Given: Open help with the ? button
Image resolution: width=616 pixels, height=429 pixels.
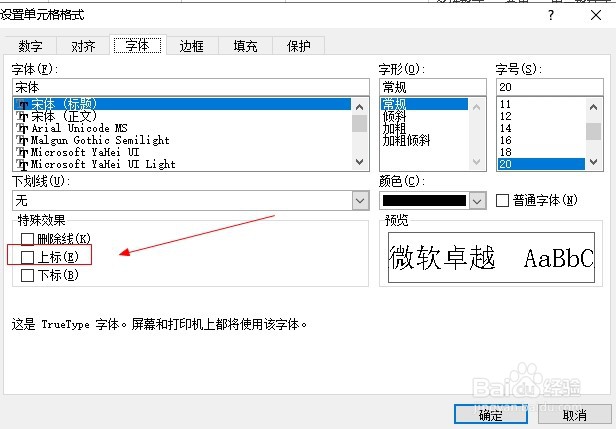Looking at the screenshot, I should (x=551, y=15).
